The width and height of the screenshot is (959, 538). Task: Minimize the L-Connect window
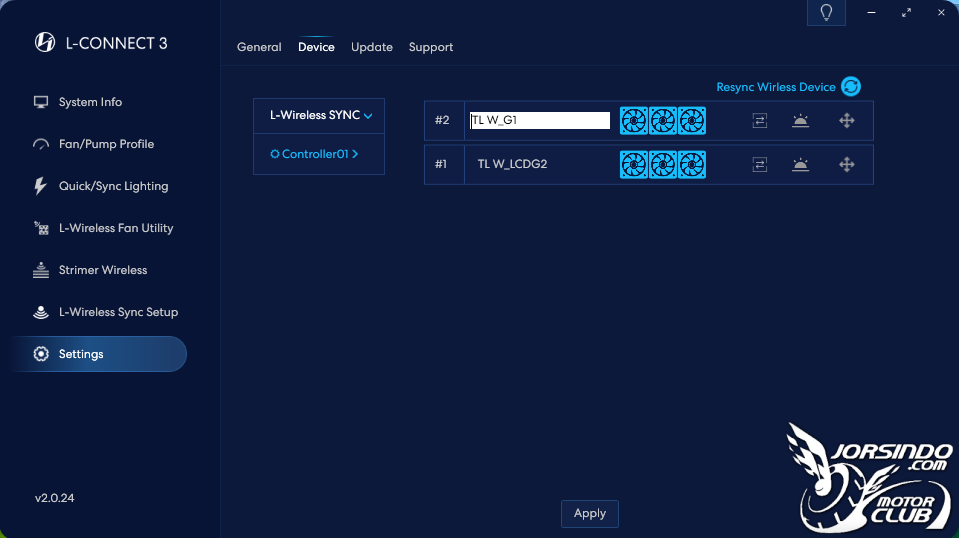pos(872,12)
